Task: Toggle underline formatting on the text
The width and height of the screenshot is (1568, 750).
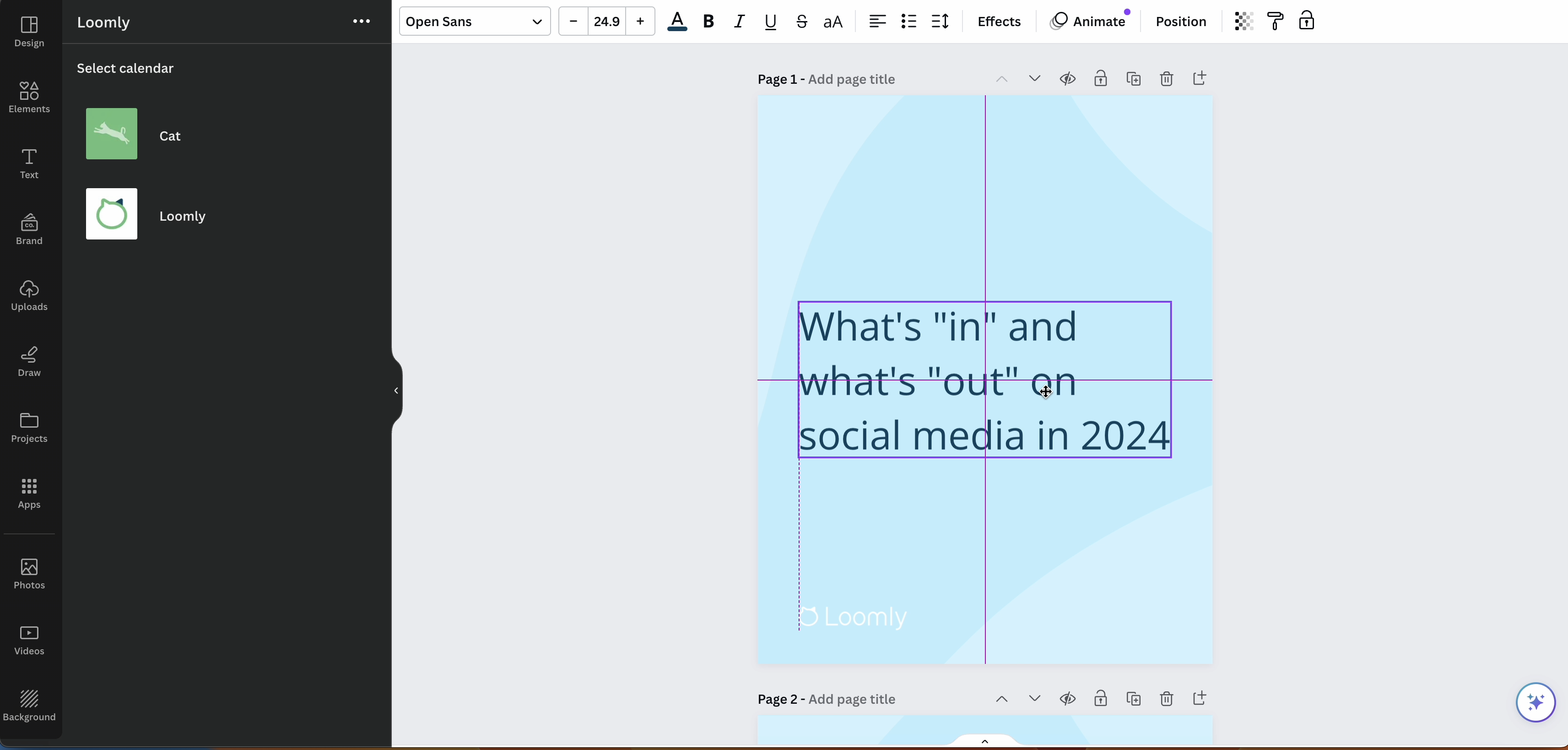Action: click(770, 22)
